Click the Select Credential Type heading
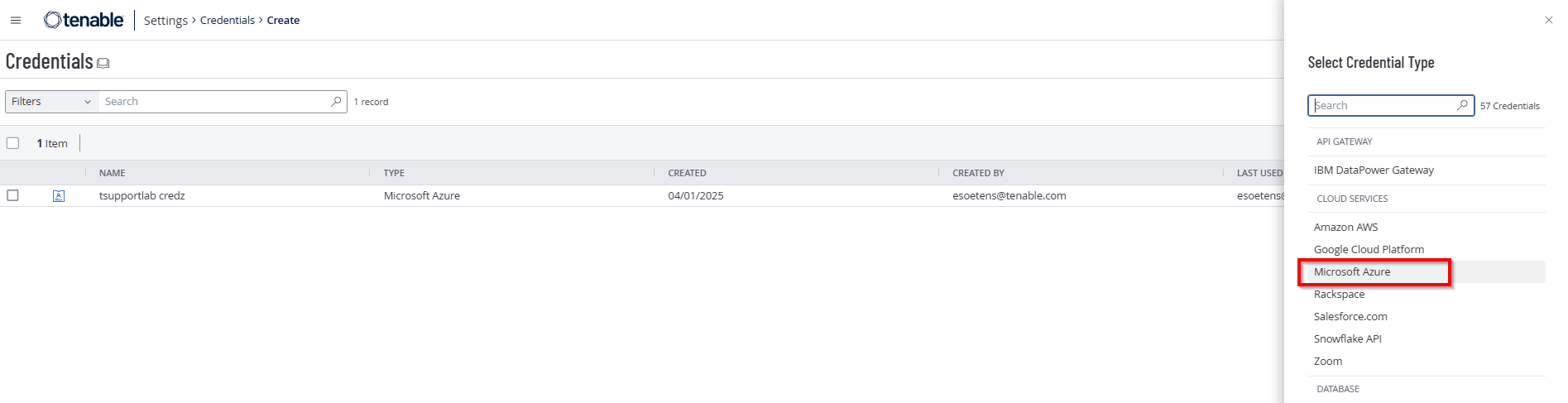This screenshot has height=403, width=1568. click(1370, 62)
